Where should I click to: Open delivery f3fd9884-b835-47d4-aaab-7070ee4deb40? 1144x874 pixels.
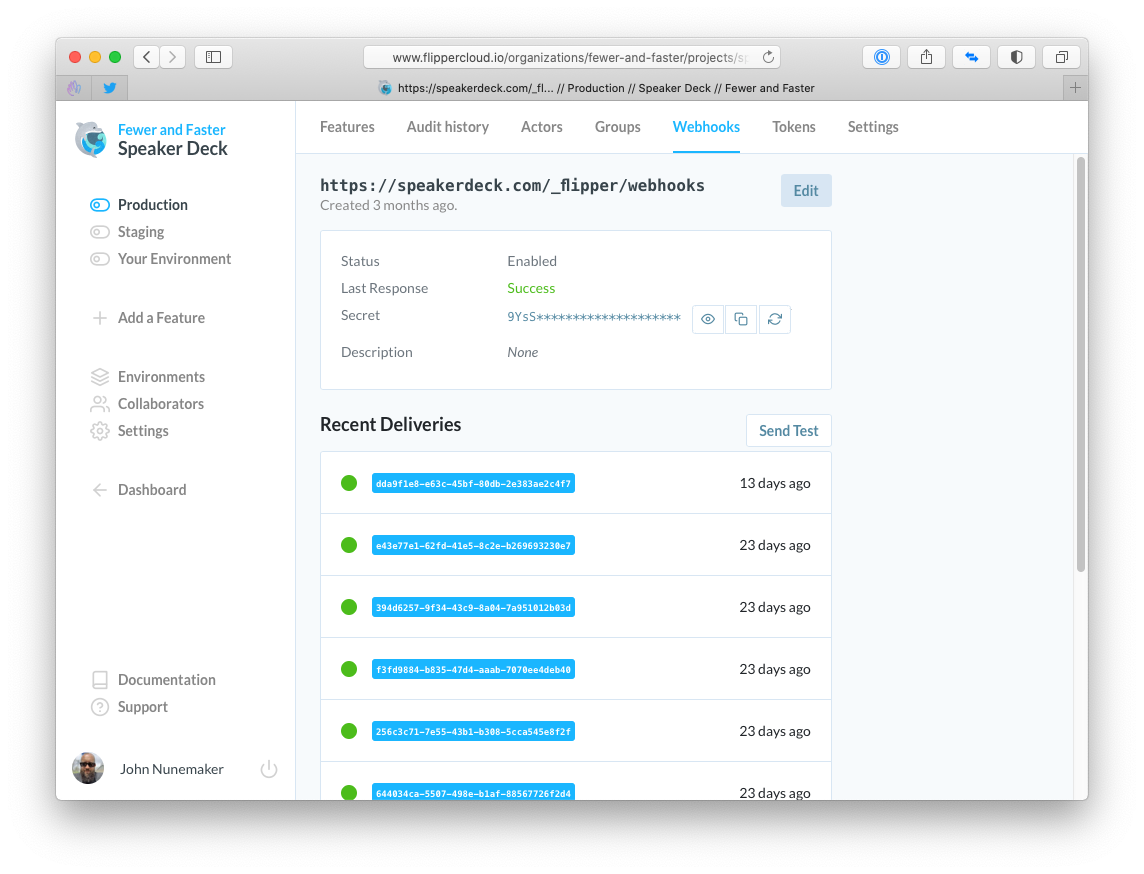(474, 670)
